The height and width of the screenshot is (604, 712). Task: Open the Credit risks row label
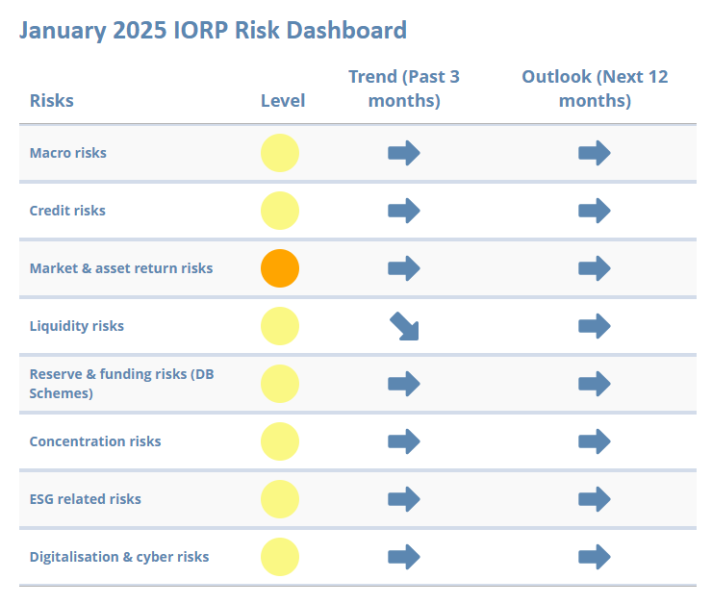67,211
